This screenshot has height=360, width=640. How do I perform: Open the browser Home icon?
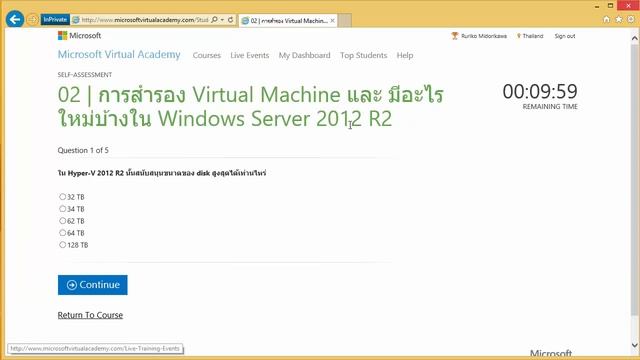coord(606,20)
